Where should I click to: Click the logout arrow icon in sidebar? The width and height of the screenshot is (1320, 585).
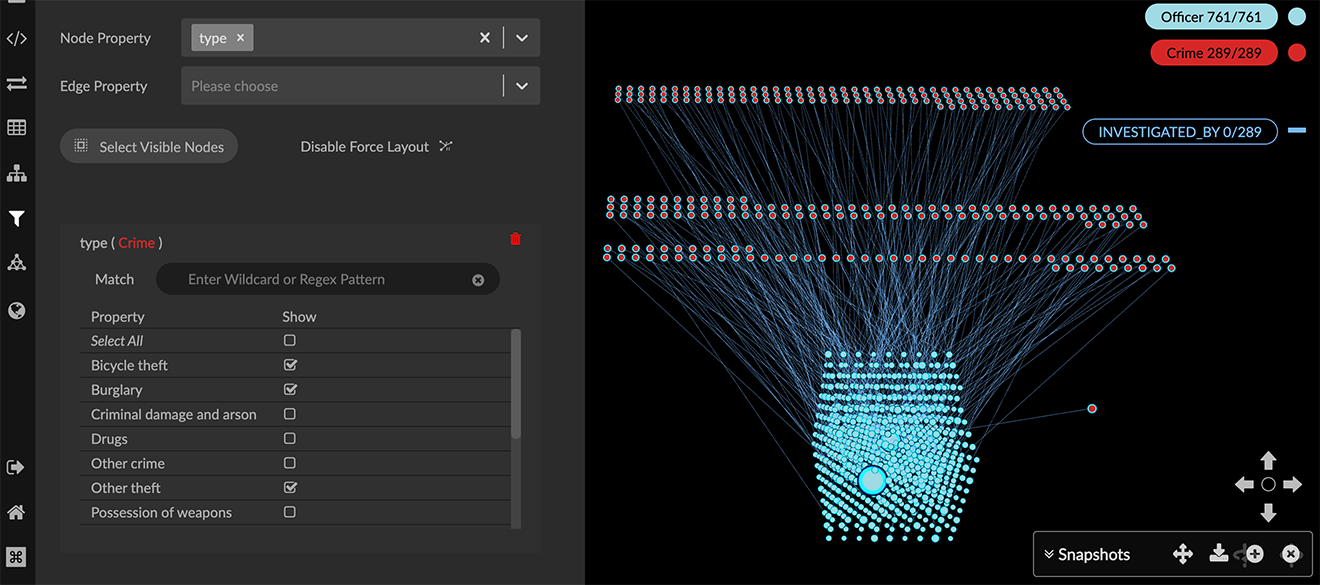coord(16,467)
